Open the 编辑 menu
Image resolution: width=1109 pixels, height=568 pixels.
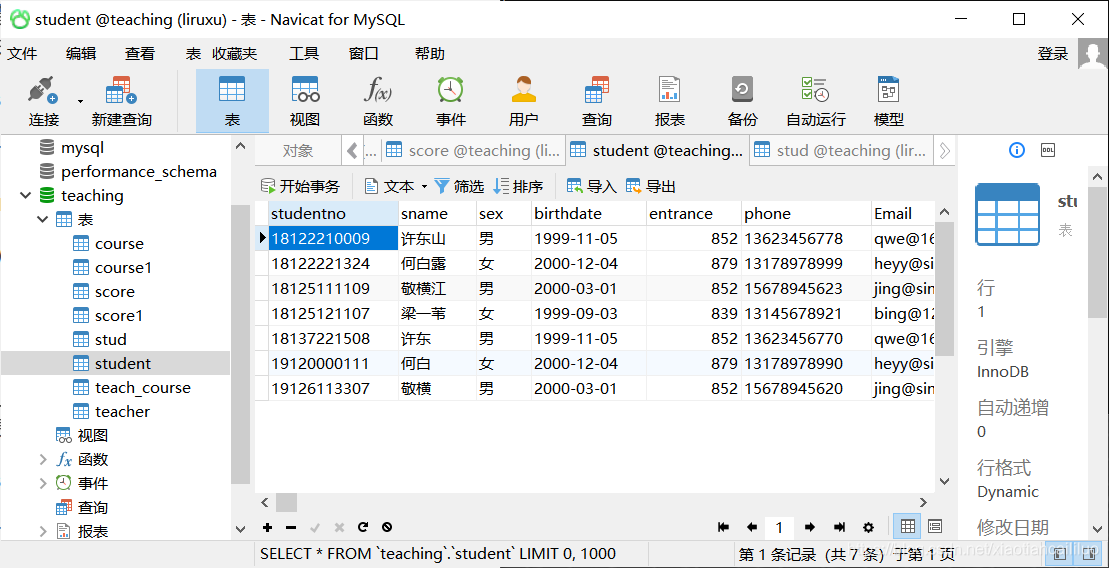click(81, 54)
